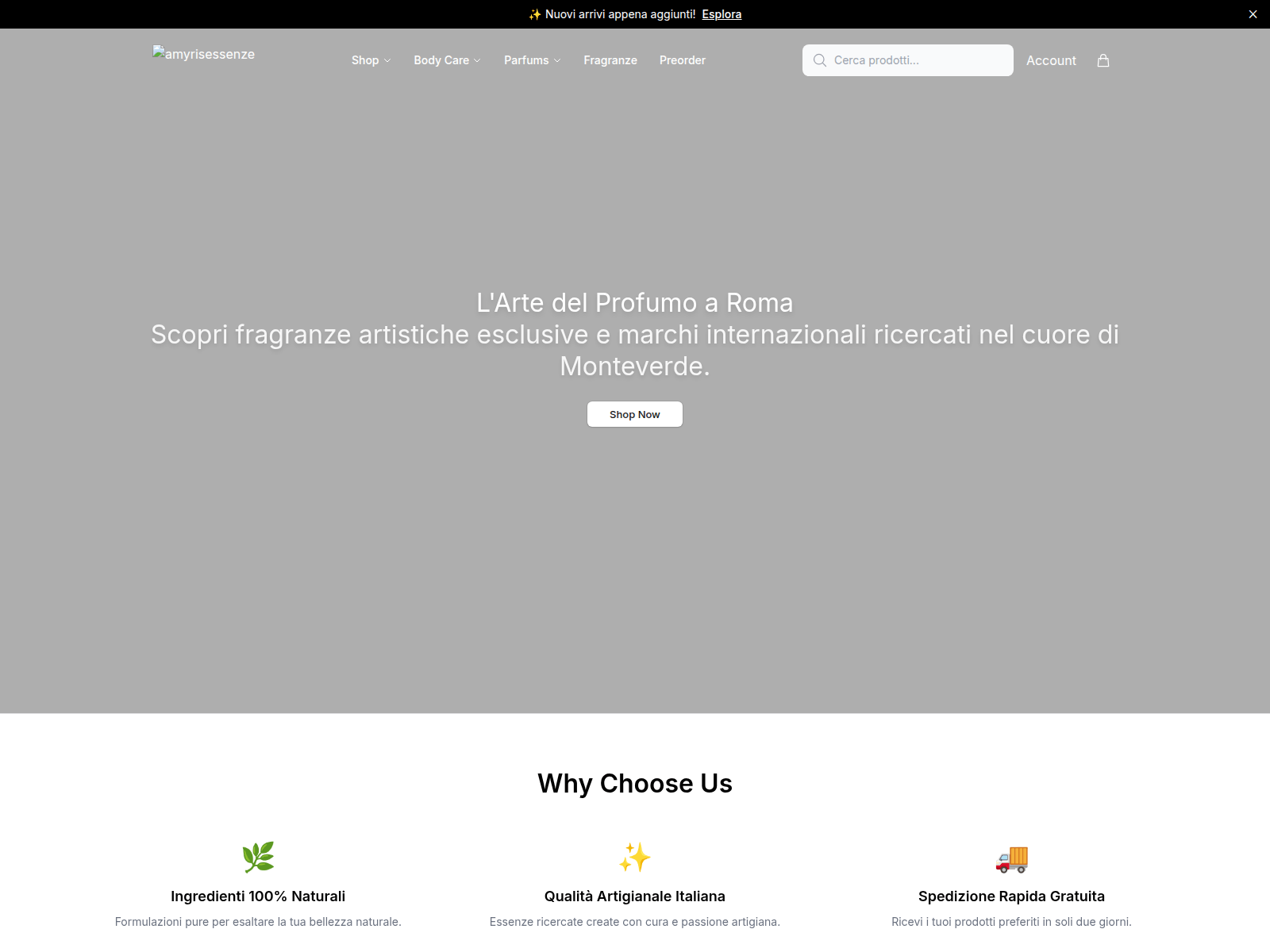Click 'Qualità Artigianale Italiana' title
This screenshot has width=1270, height=952.
click(x=635, y=896)
